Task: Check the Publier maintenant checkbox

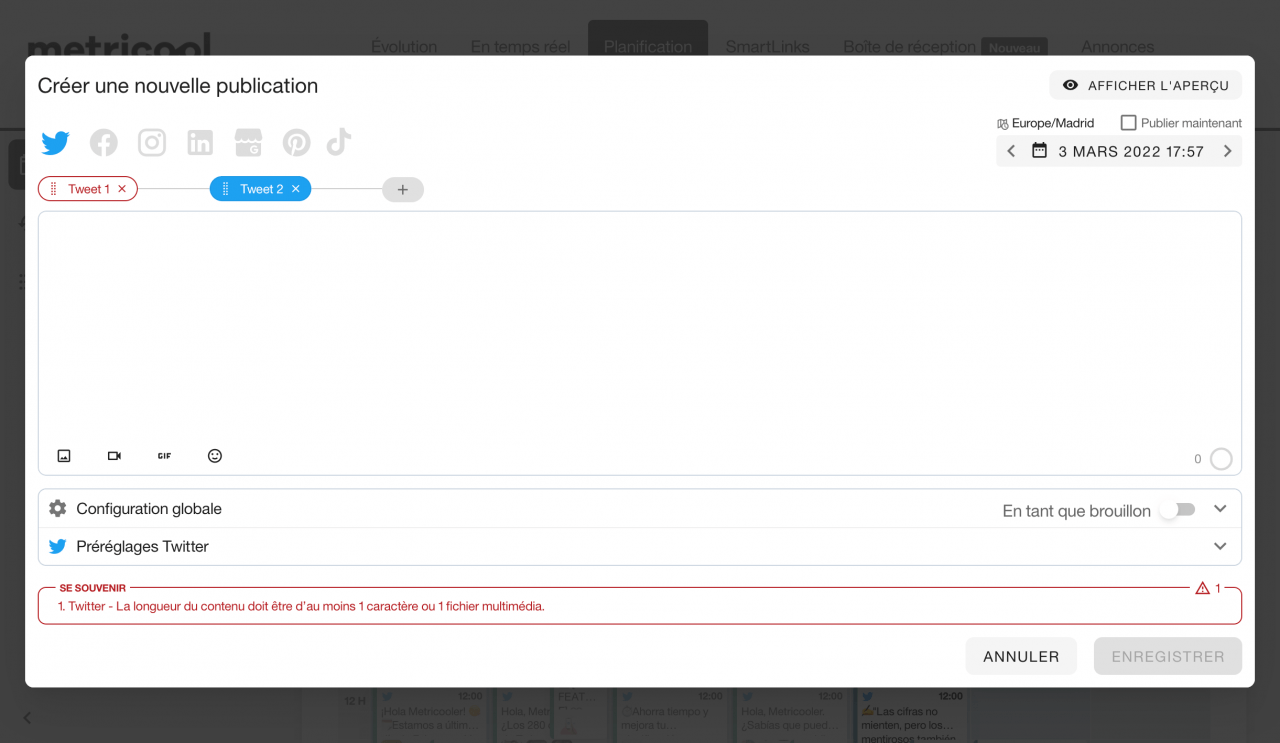Action: coord(1128,122)
